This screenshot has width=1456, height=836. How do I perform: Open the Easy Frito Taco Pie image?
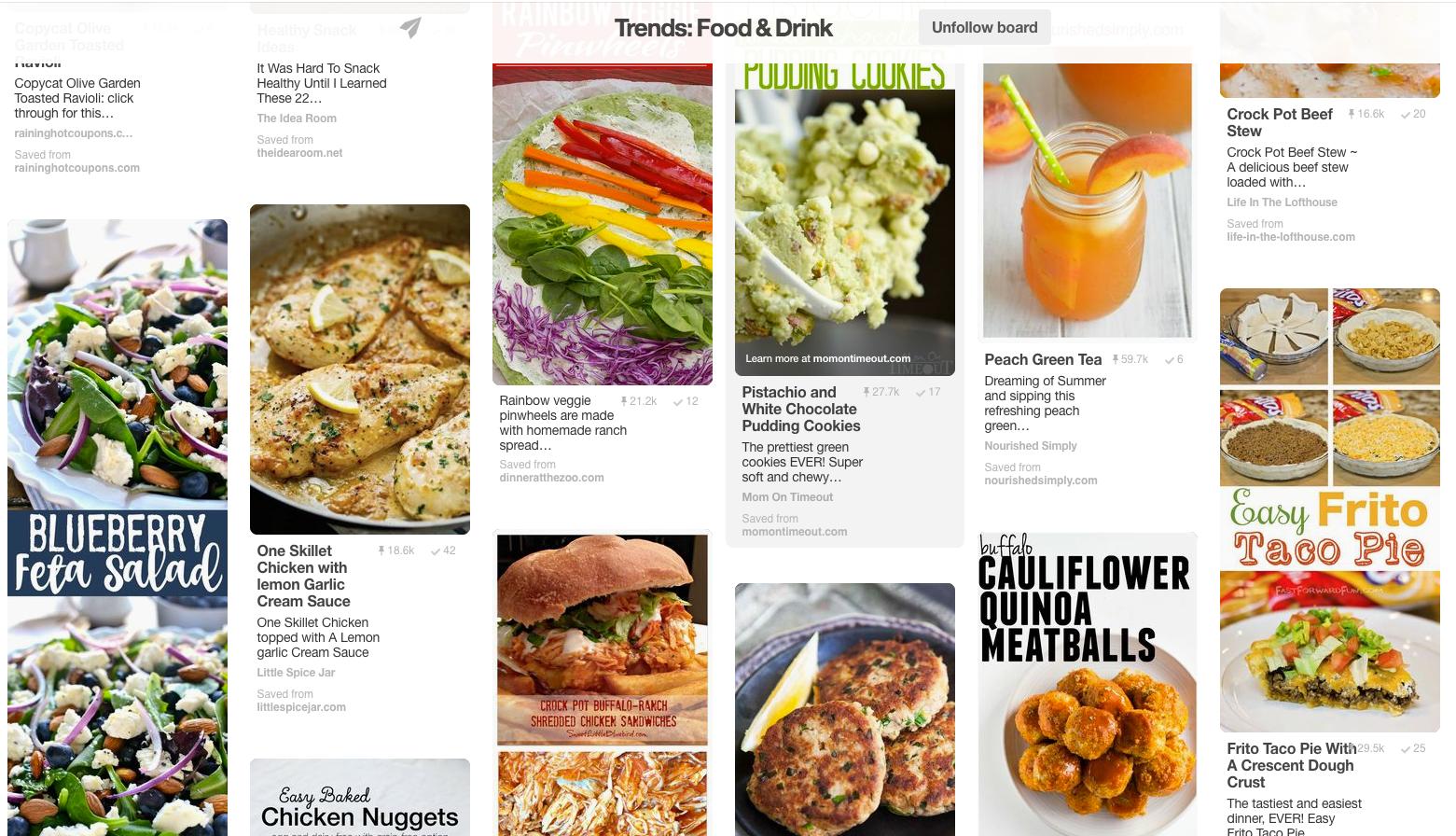click(x=1330, y=510)
